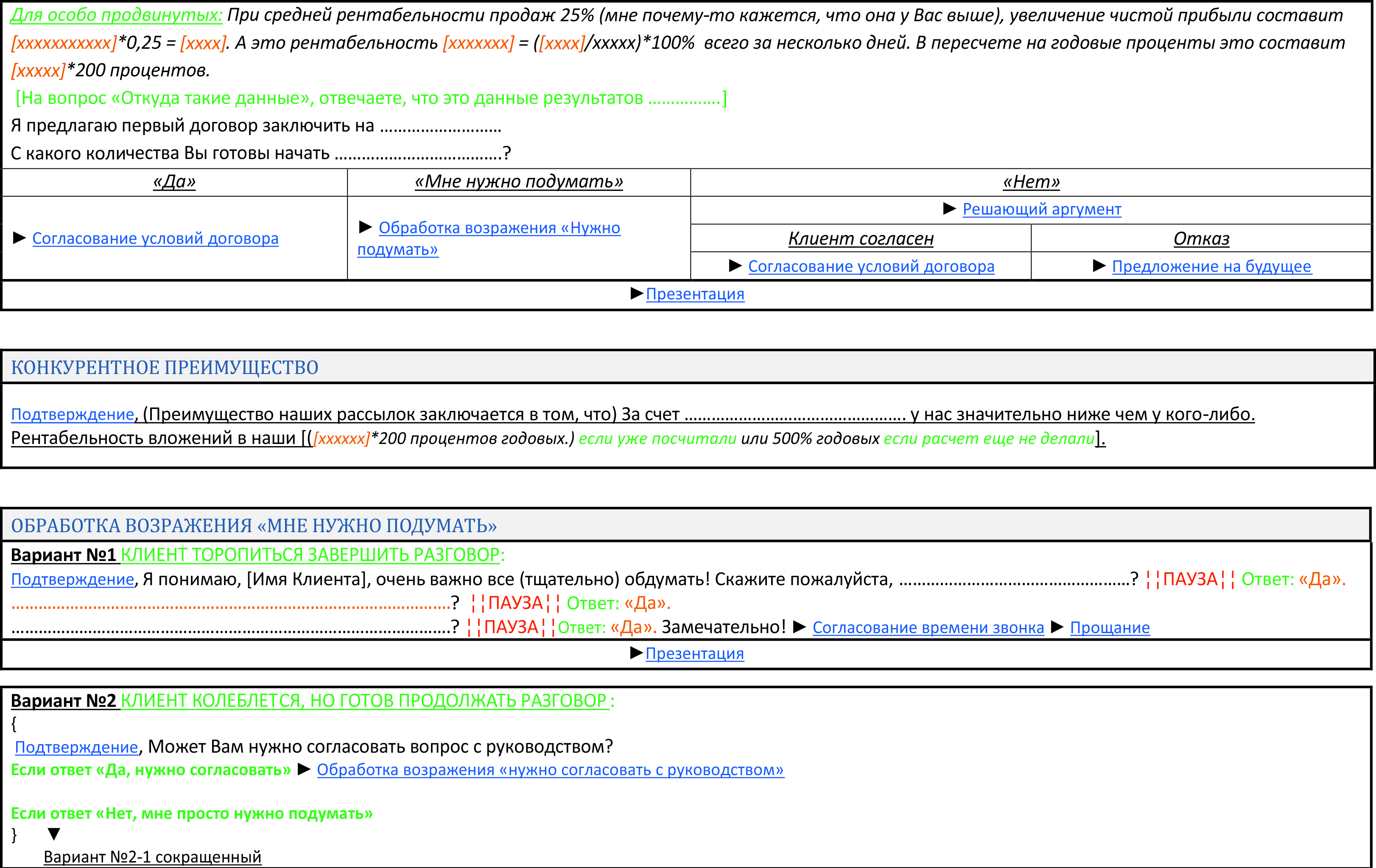Open «Обработка возражения «Нужно подумать»» link
1376x868 pixels.
click(499, 228)
